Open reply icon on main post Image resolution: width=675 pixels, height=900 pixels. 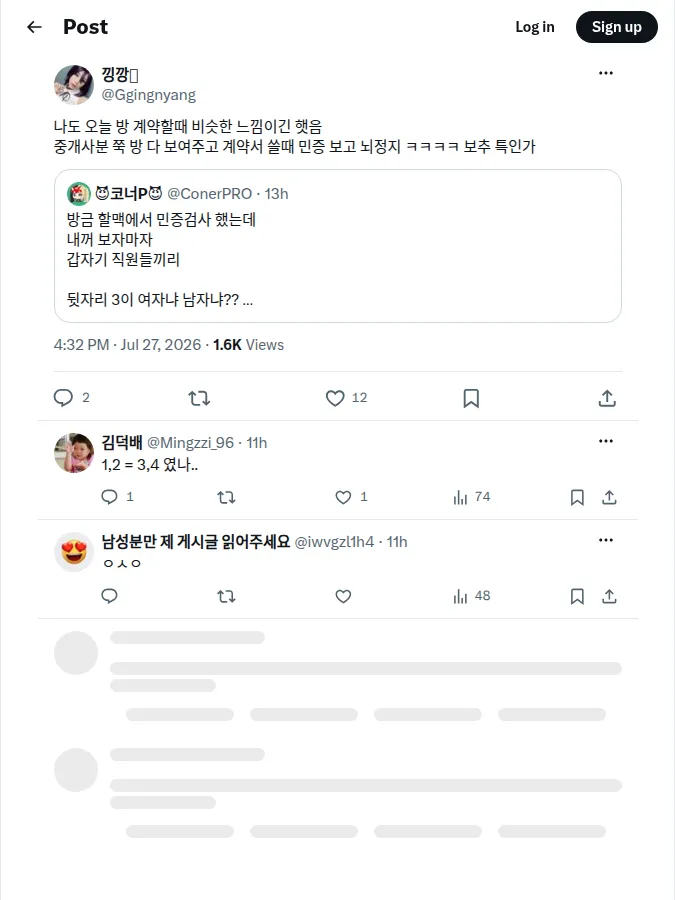click(x=63, y=398)
